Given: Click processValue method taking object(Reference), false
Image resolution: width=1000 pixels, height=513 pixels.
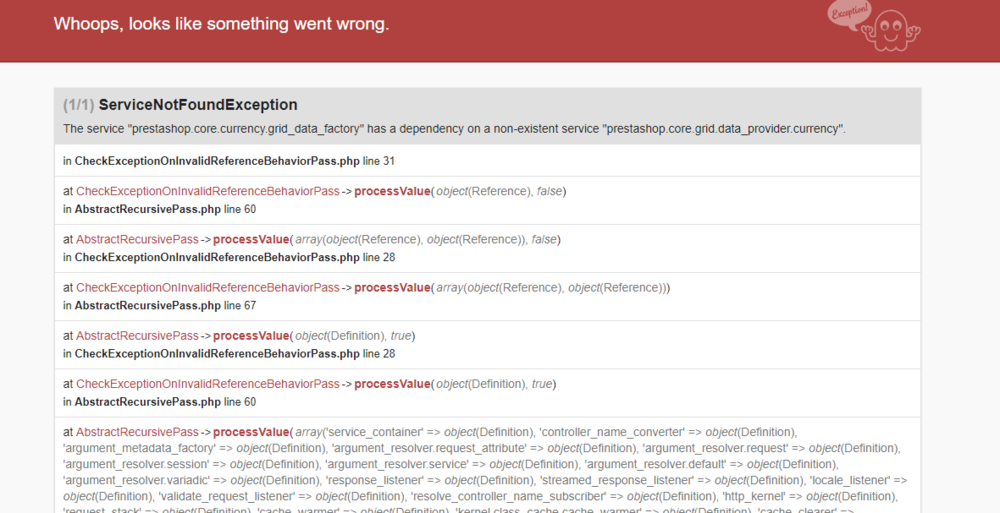Looking at the screenshot, I should (x=391, y=191).
